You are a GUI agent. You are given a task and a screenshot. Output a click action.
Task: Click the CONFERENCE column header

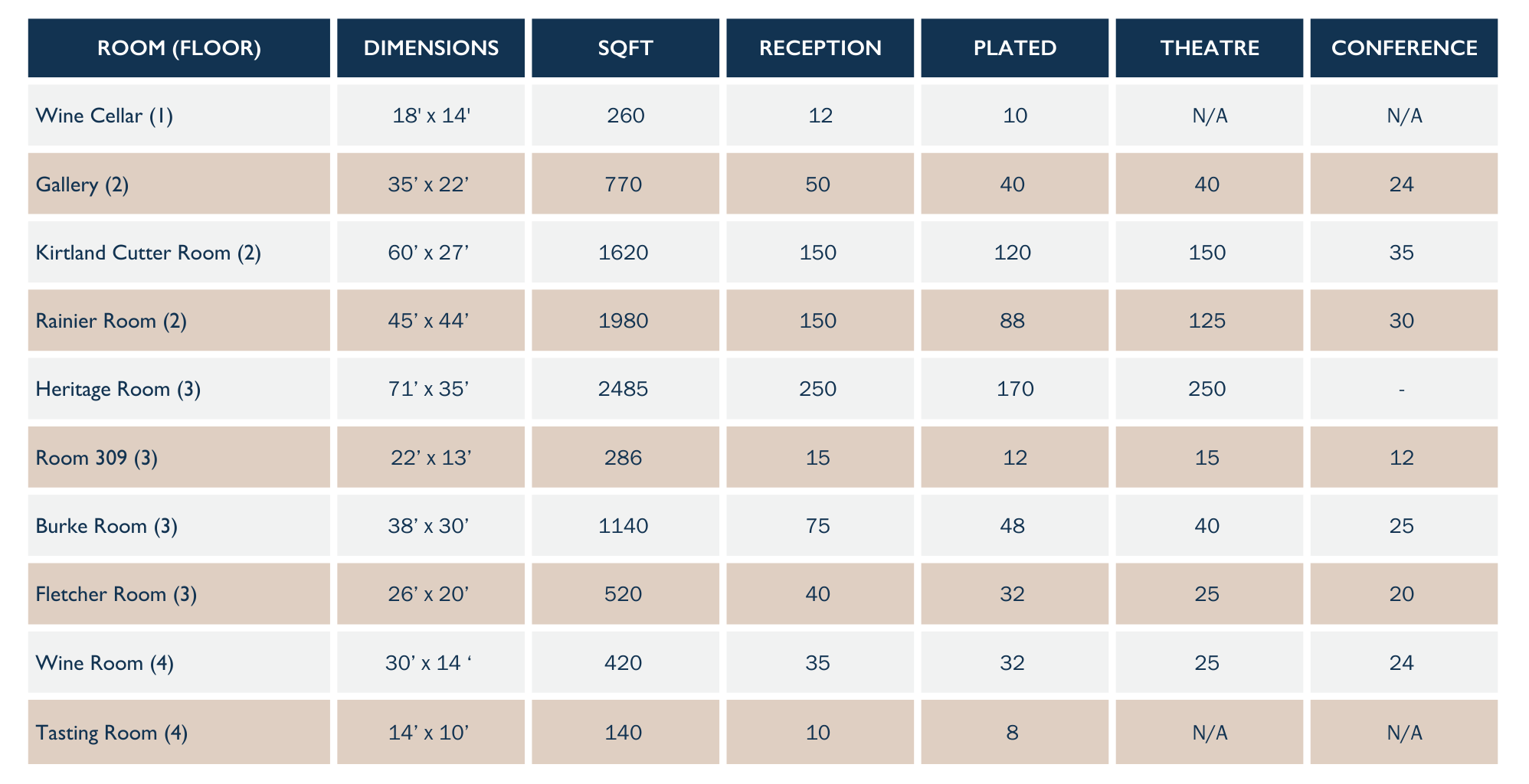[x=1403, y=48]
